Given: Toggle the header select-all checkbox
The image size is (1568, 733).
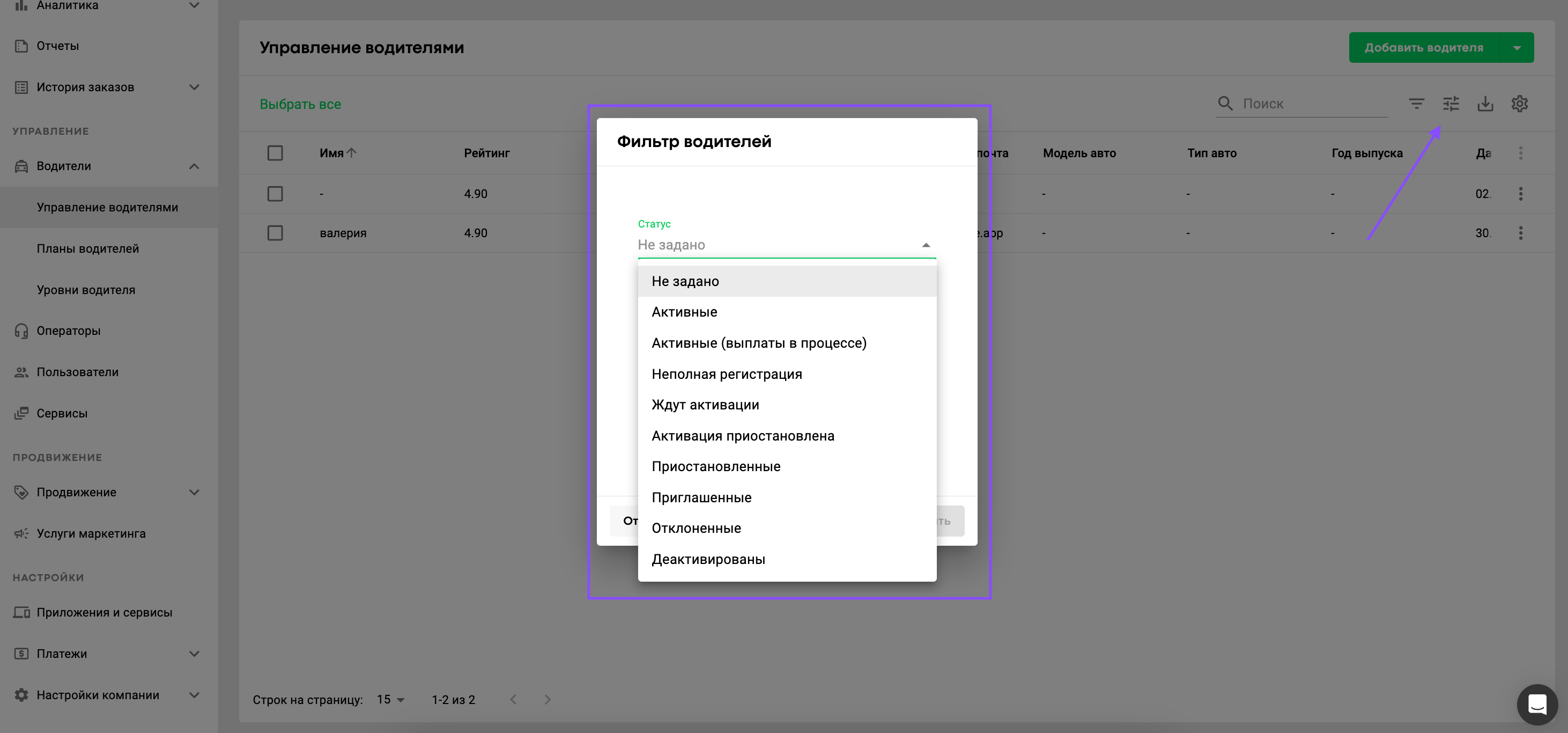Looking at the screenshot, I should tap(275, 153).
